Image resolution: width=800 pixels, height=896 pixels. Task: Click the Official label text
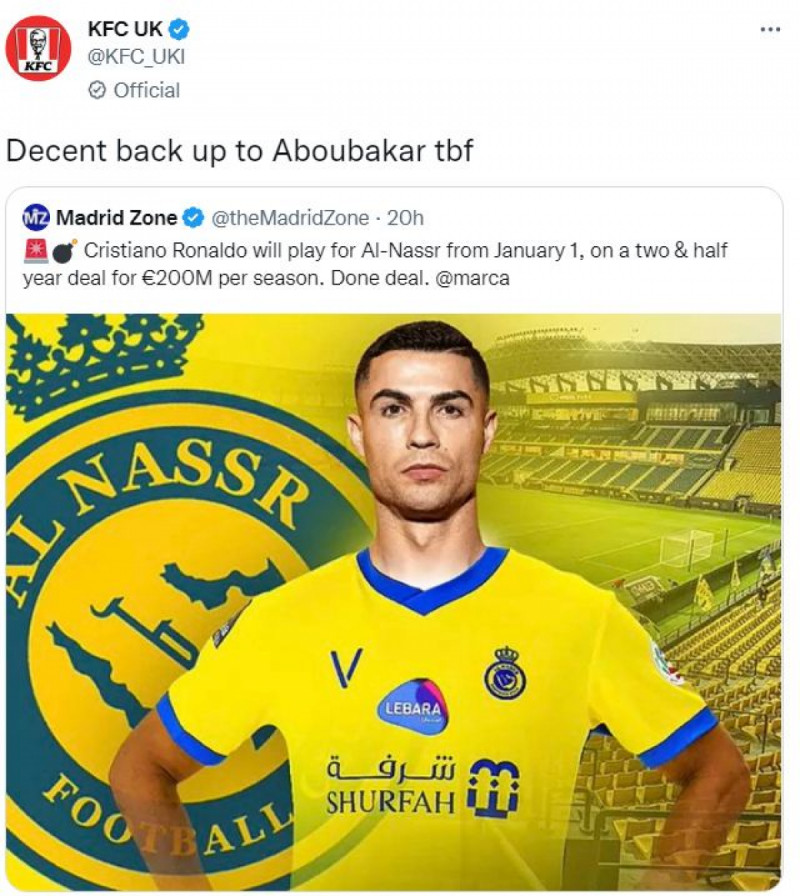point(147,90)
